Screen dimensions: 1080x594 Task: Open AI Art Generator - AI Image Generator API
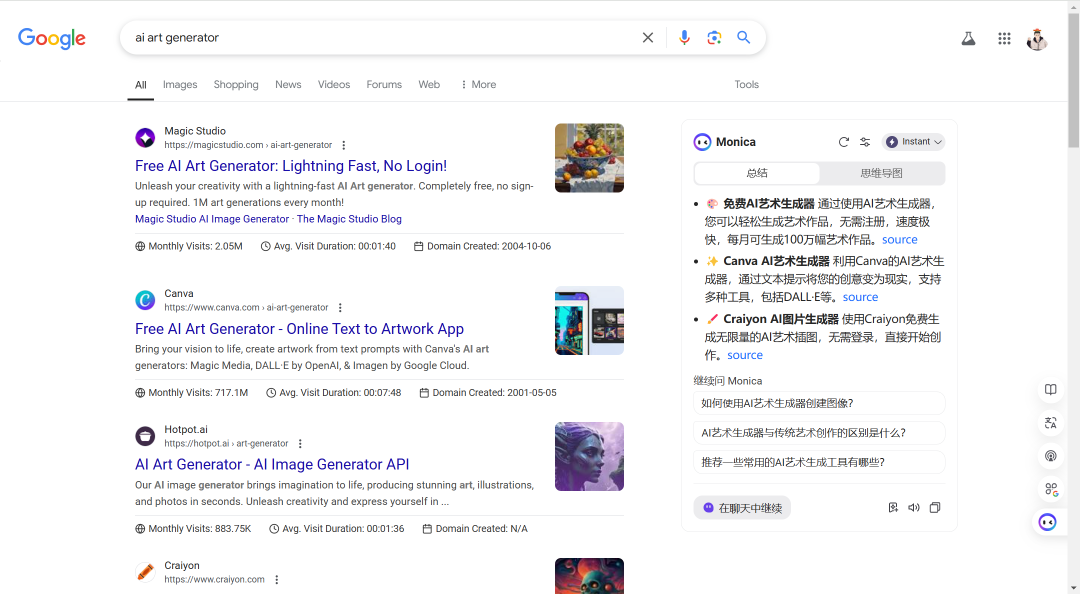272,465
